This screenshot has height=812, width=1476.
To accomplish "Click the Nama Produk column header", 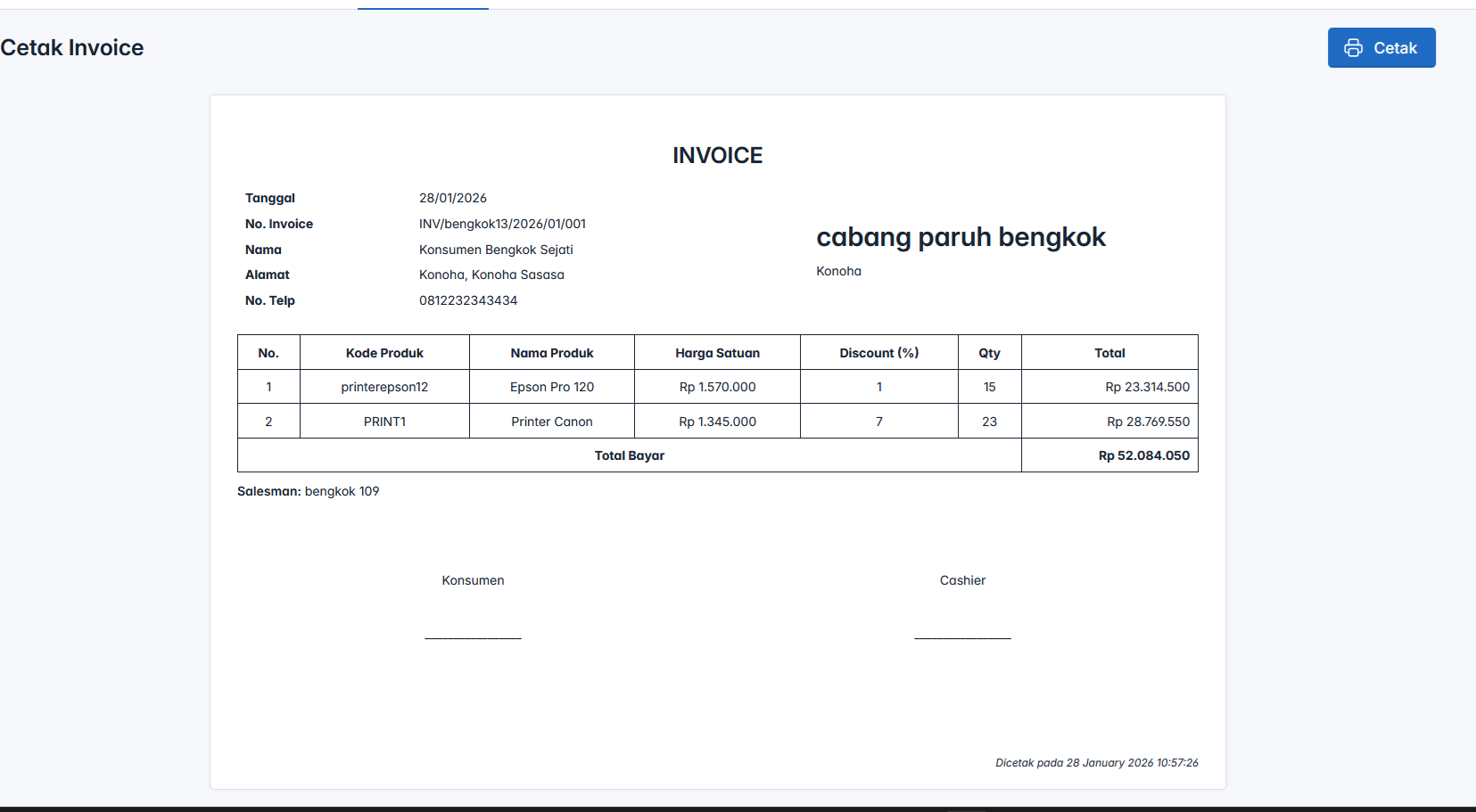I will tap(552, 353).
